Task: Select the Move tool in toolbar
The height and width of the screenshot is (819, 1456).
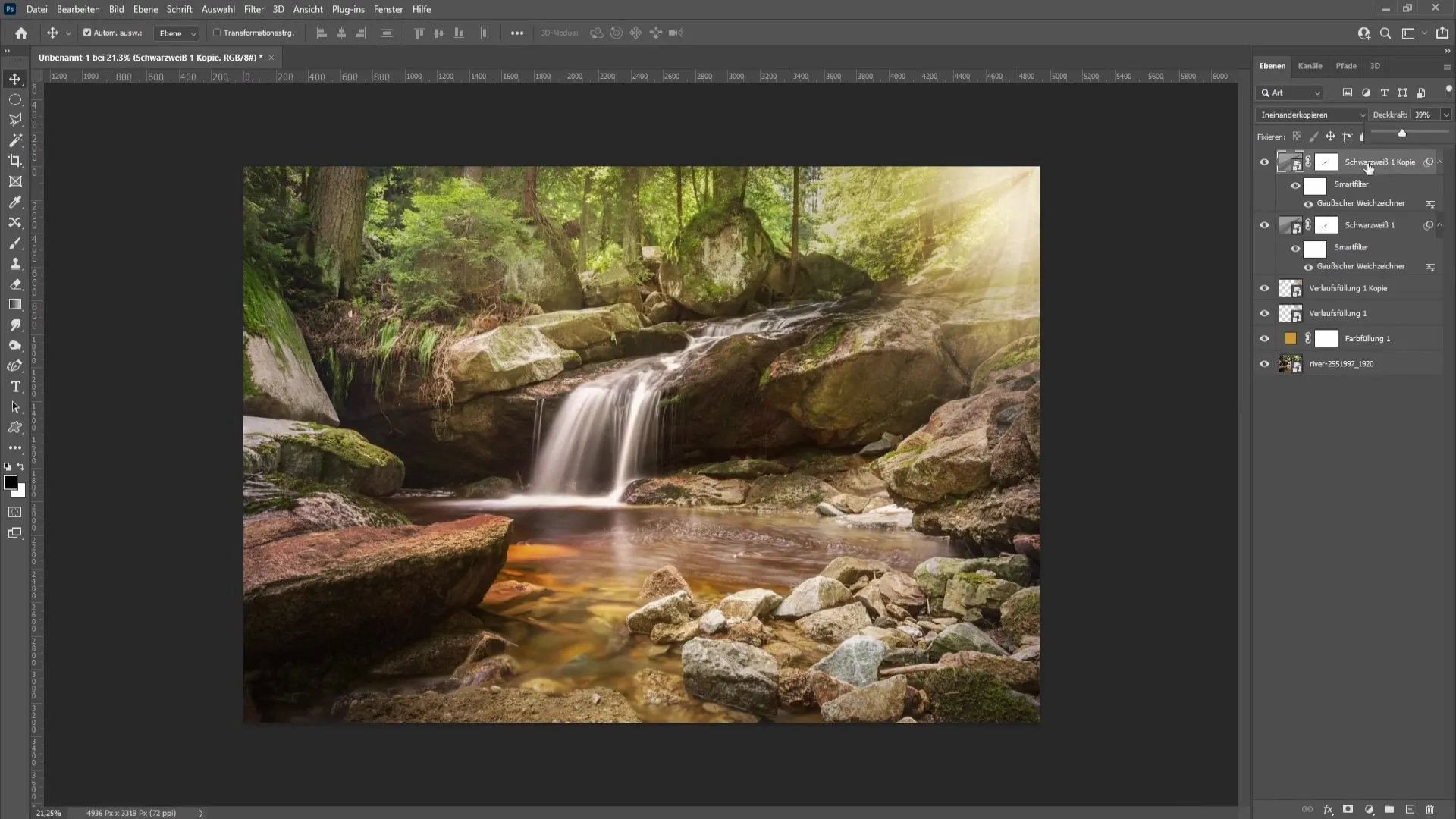Action: tap(15, 78)
